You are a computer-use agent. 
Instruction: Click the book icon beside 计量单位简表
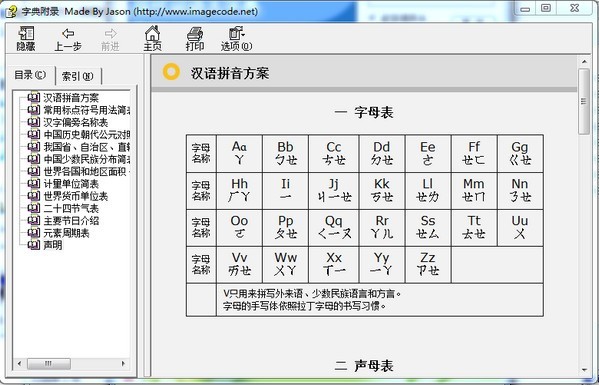click(x=34, y=183)
